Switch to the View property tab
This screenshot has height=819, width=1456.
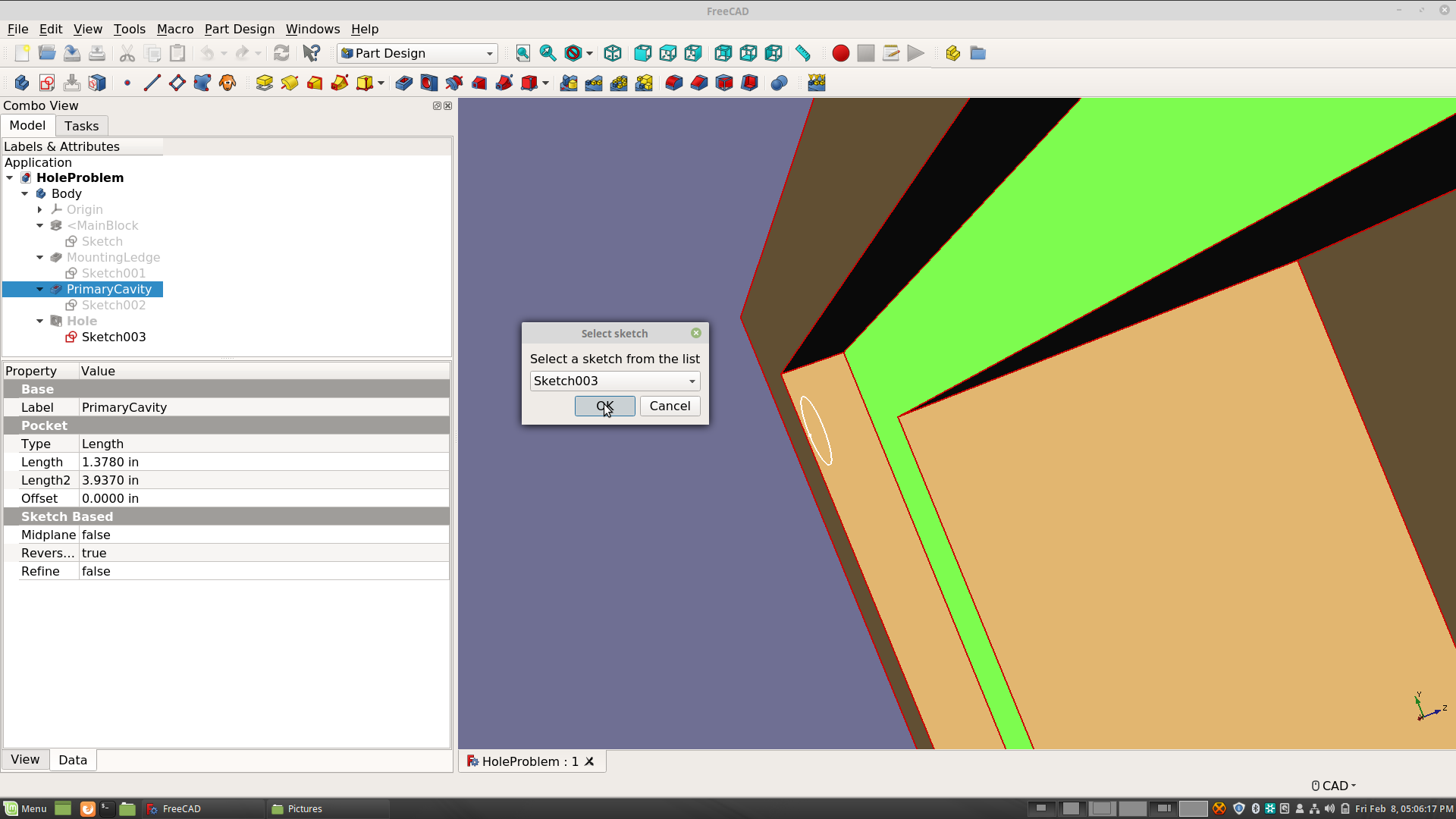[x=25, y=759]
